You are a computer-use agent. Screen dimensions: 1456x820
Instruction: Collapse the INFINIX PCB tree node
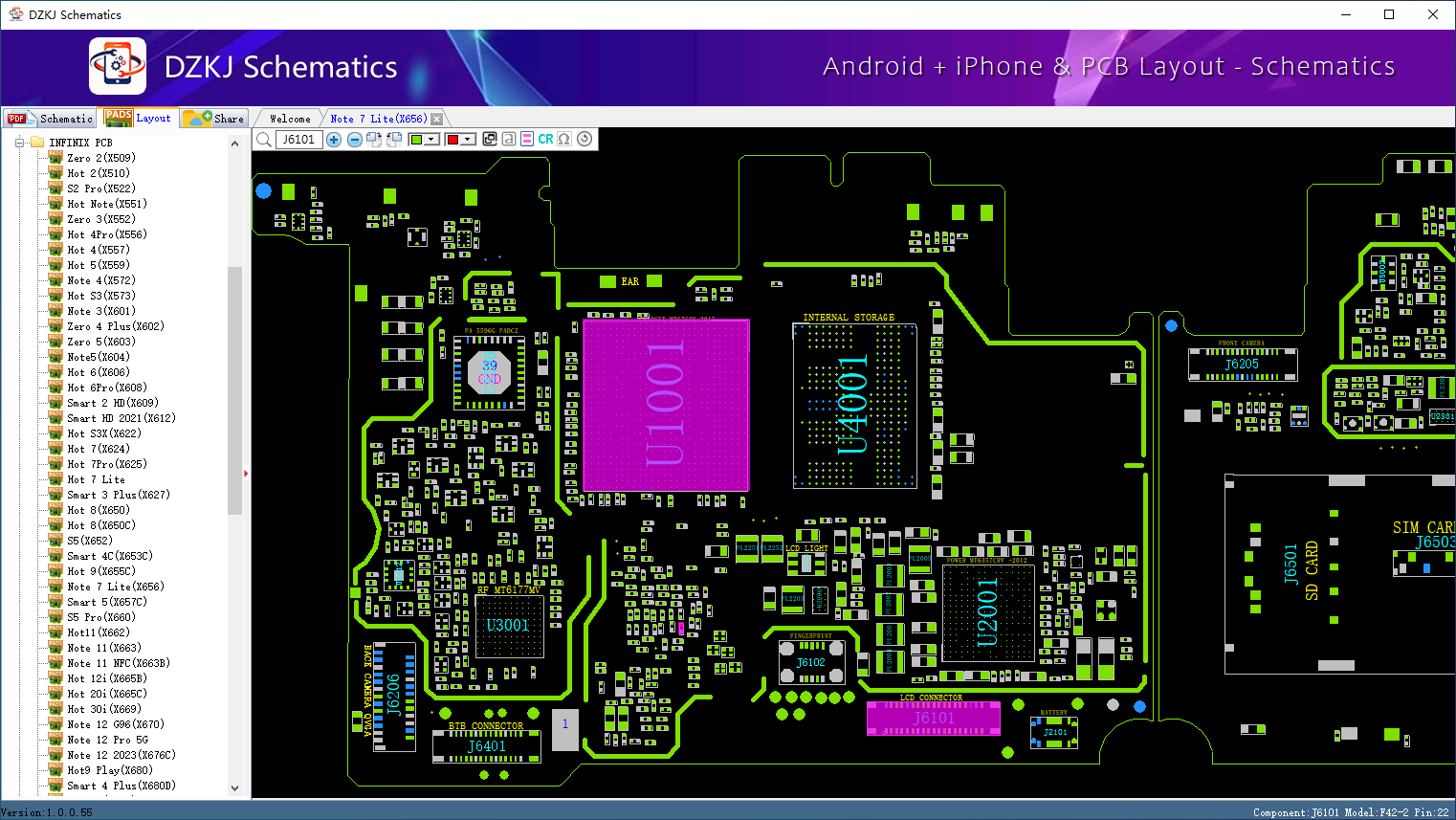point(18,143)
